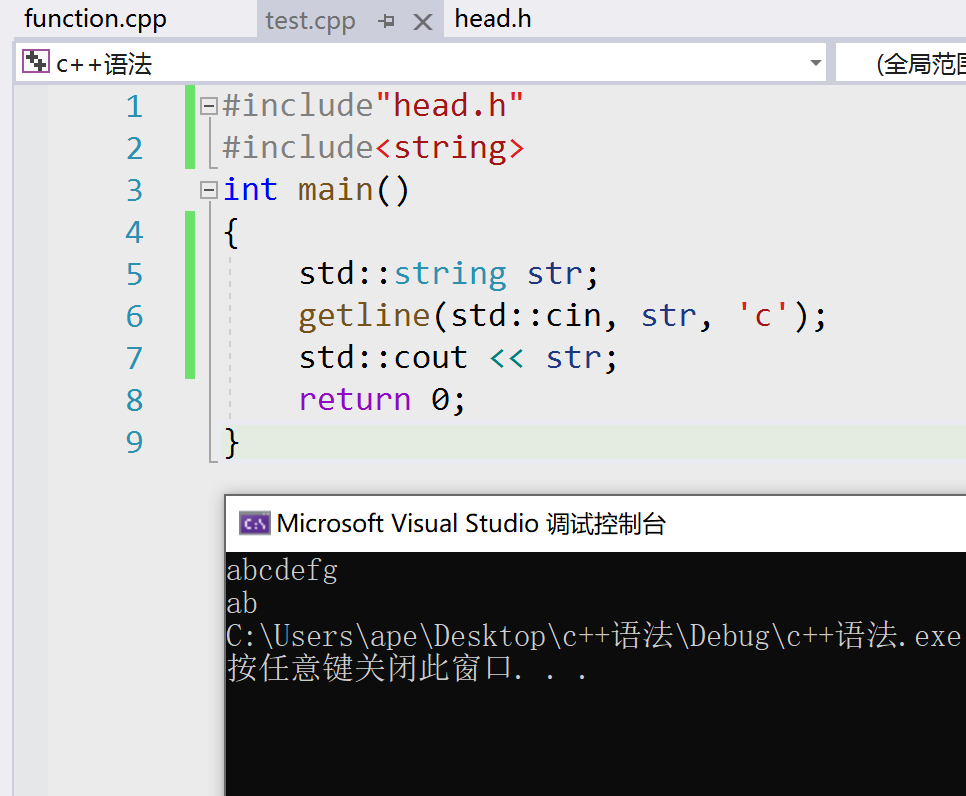
Task: Click line number 9 in the gutter
Action: coord(134,442)
